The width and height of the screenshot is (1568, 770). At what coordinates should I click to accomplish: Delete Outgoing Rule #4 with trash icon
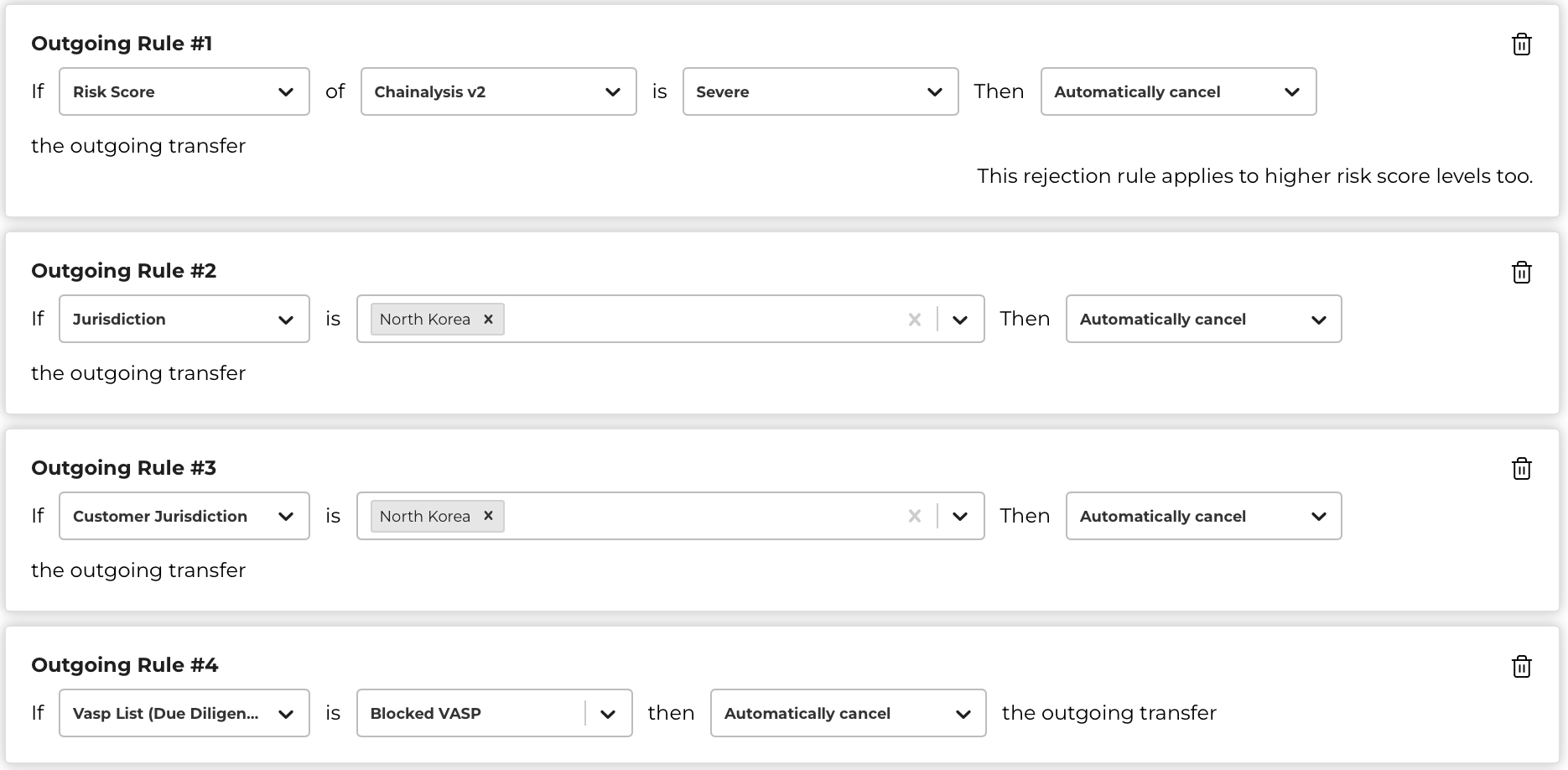tap(1521, 666)
